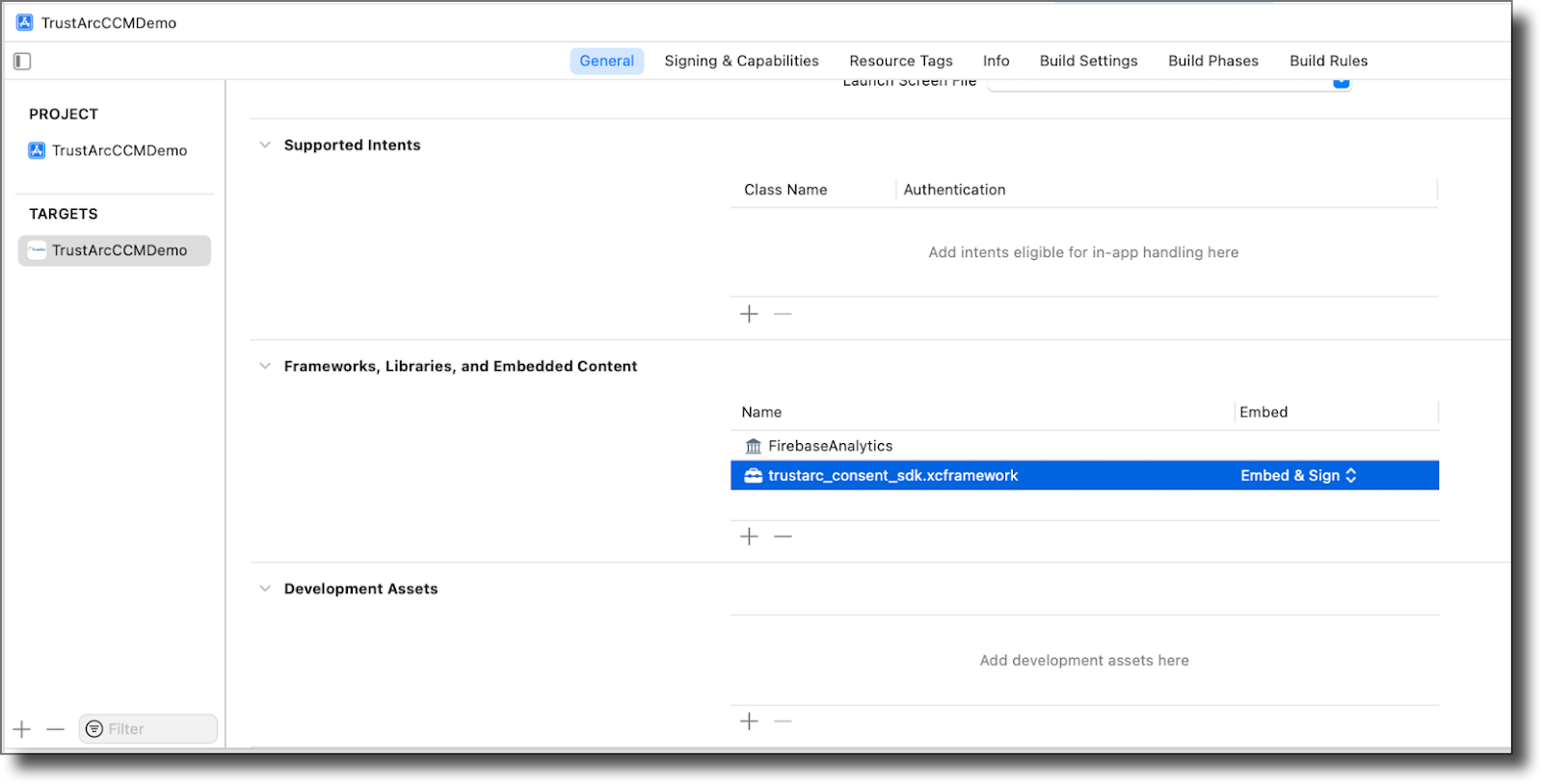Switch to Signing & Capabilities tab
The width and height of the screenshot is (1542, 784).
coord(741,61)
